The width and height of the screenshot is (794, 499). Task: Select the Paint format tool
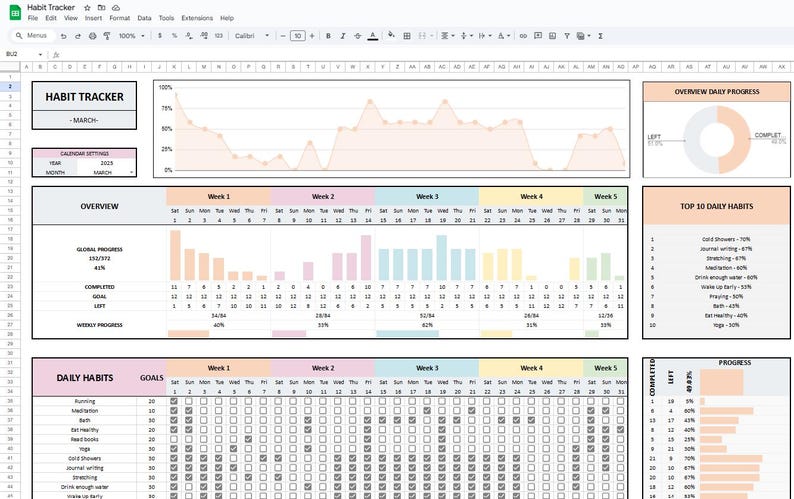point(107,36)
